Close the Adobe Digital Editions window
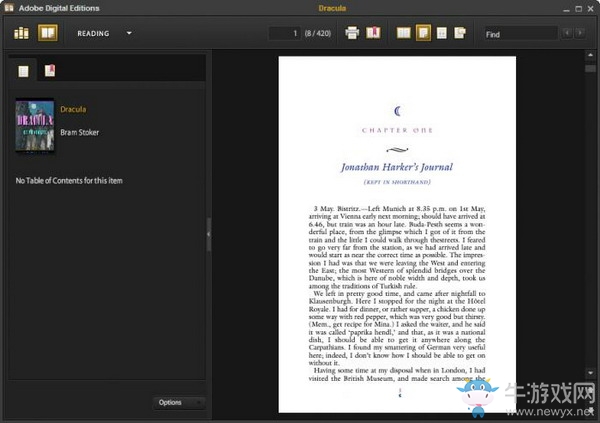The height and width of the screenshot is (423, 600). point(590,8)
